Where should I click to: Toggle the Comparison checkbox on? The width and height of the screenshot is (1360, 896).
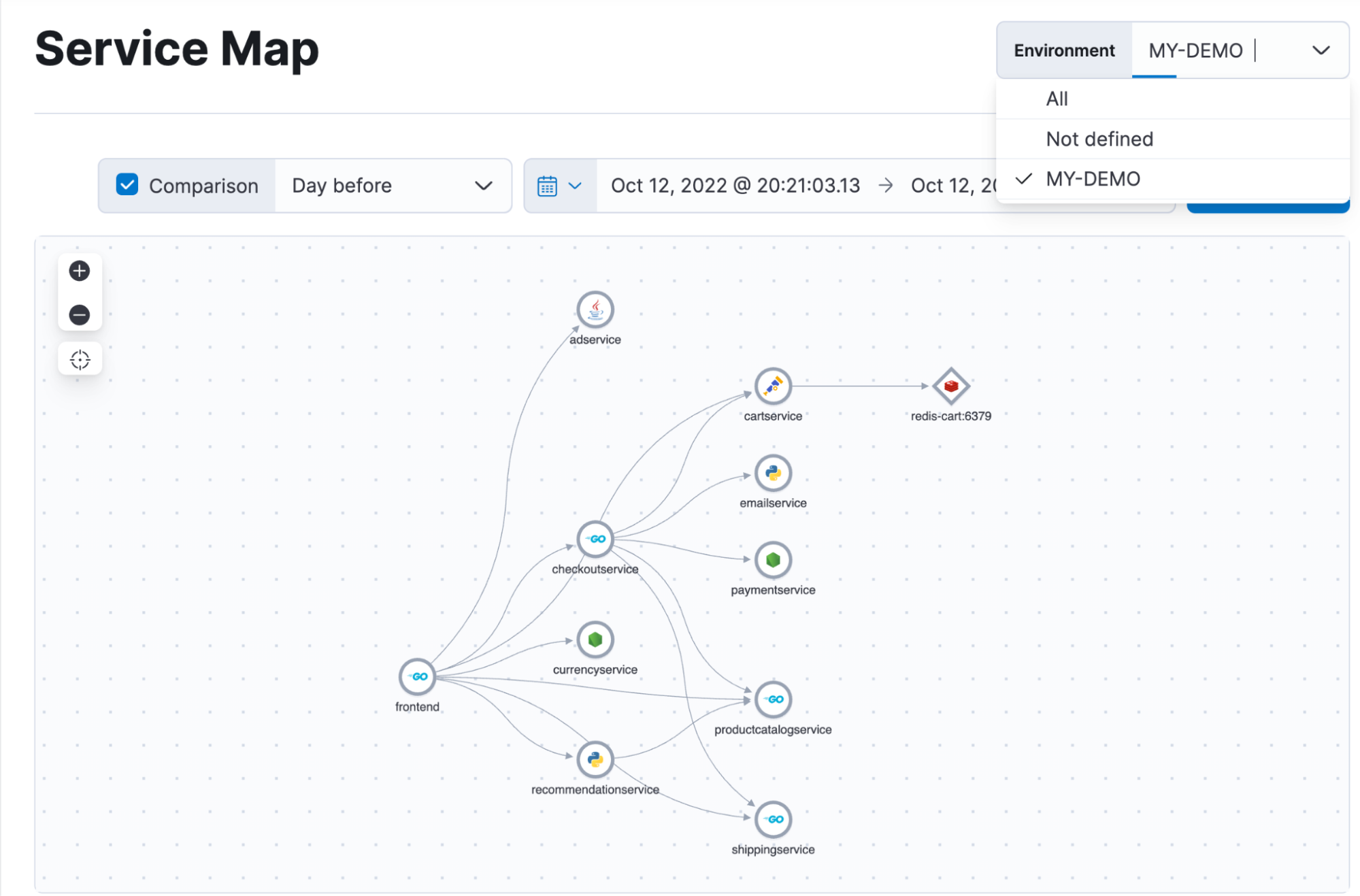coord(123,184)
